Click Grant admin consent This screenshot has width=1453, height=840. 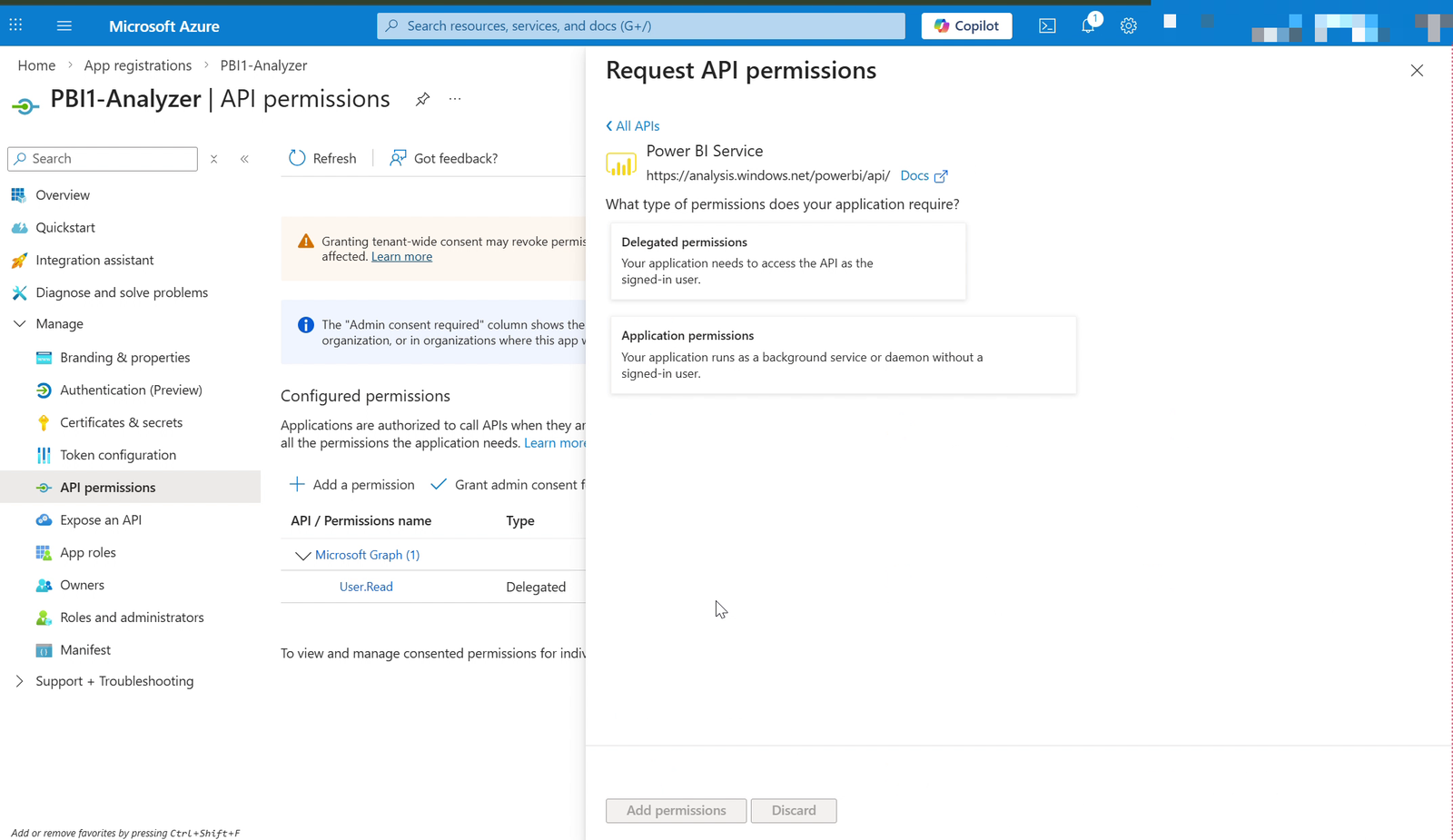tap(508, 485)
